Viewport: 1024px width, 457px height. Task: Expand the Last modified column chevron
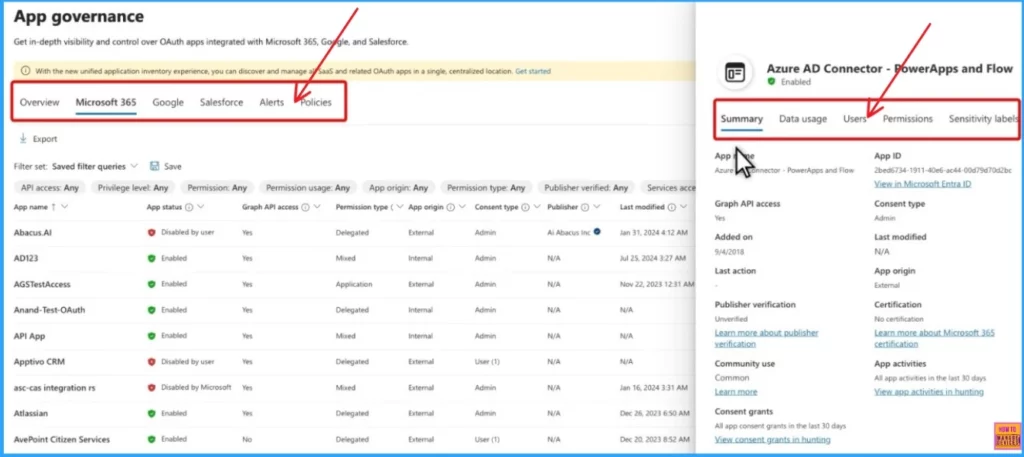pos(683,207)
